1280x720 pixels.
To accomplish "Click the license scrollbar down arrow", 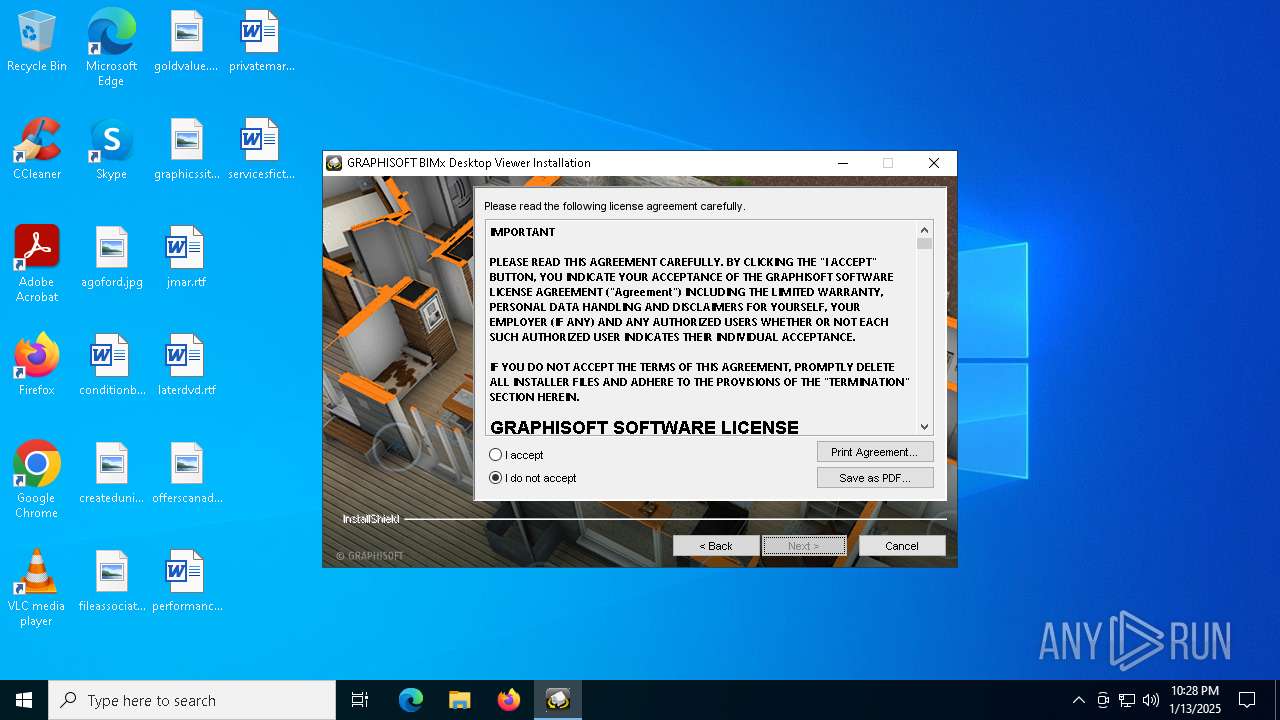I will (924, 427).
